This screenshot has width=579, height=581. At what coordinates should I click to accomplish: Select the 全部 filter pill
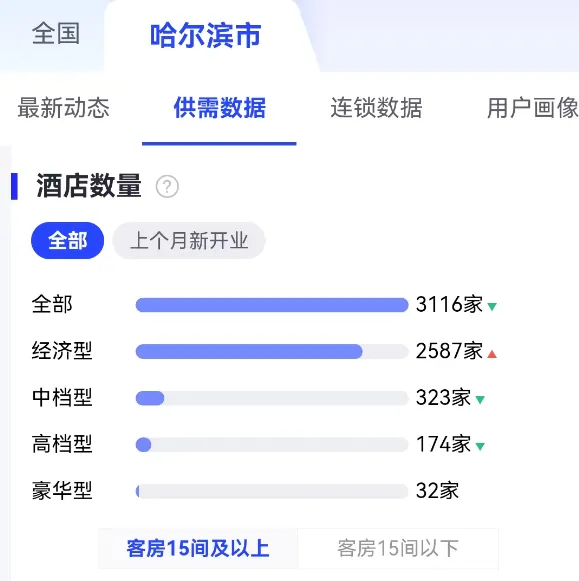67,240
